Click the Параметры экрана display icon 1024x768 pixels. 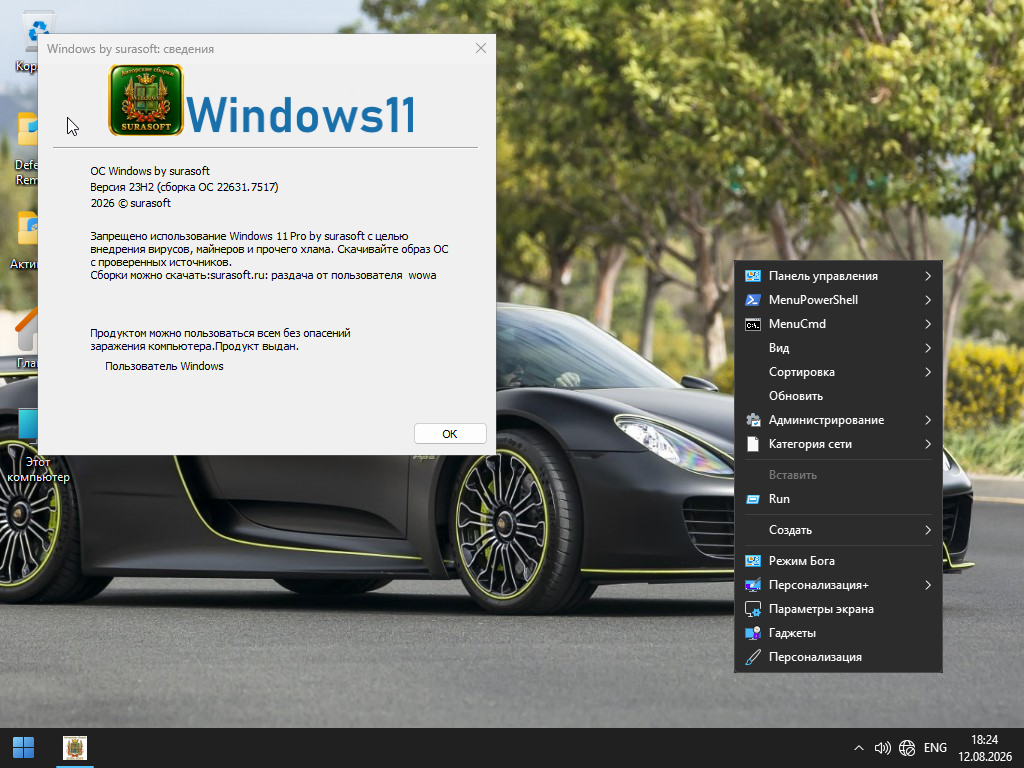[752, 609]
